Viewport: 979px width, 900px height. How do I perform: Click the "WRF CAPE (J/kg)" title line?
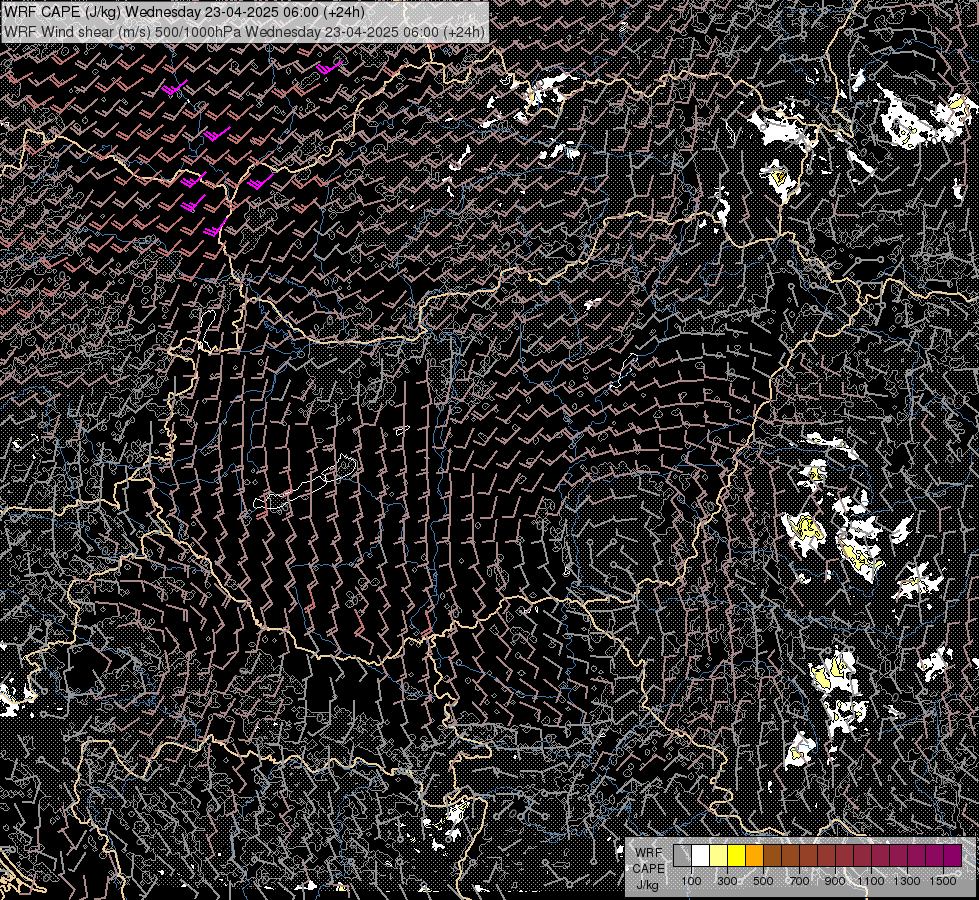coord(185,12)
